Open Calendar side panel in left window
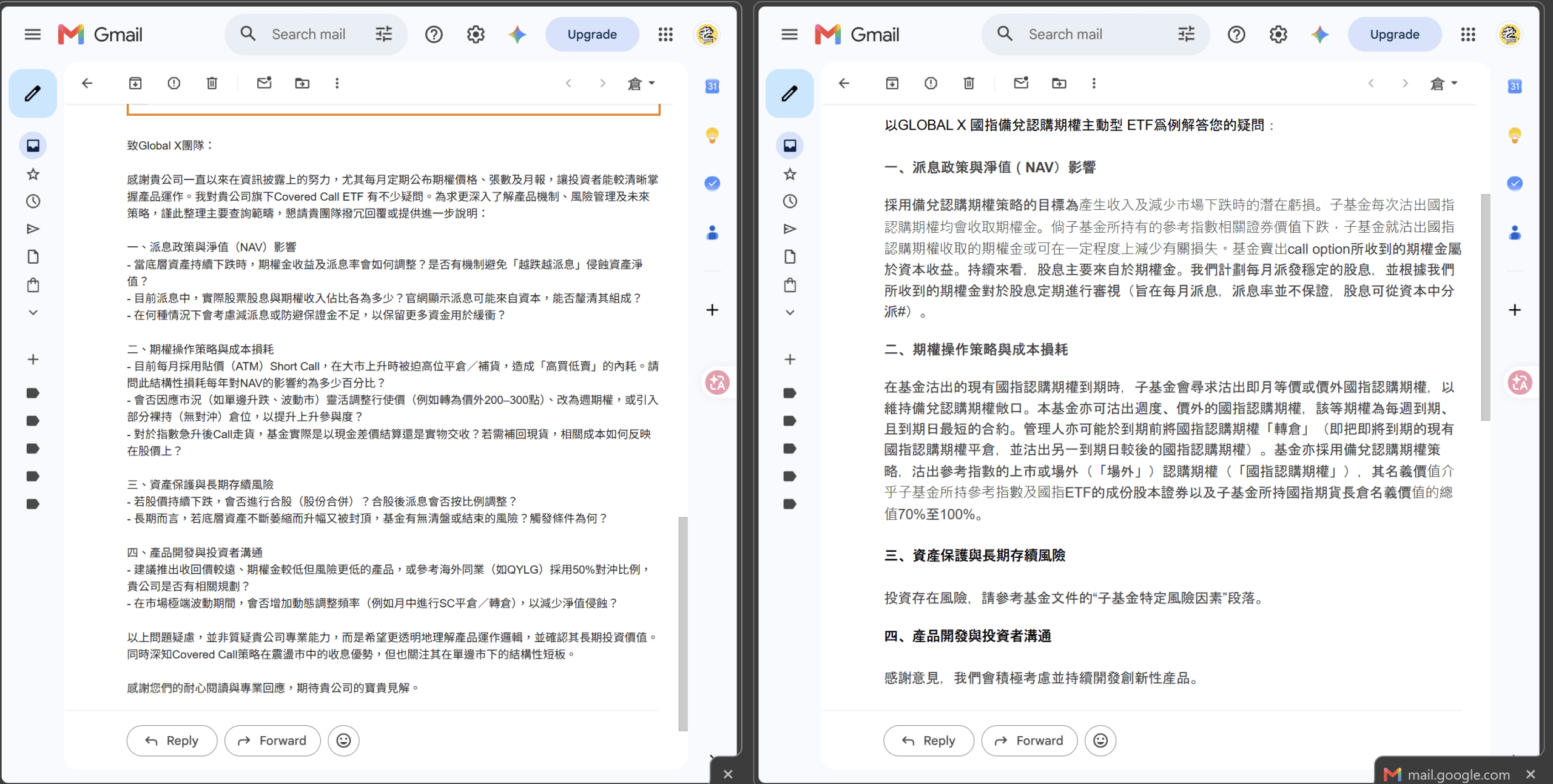Screen dimensions: 1553x784 tap(712, 86)
